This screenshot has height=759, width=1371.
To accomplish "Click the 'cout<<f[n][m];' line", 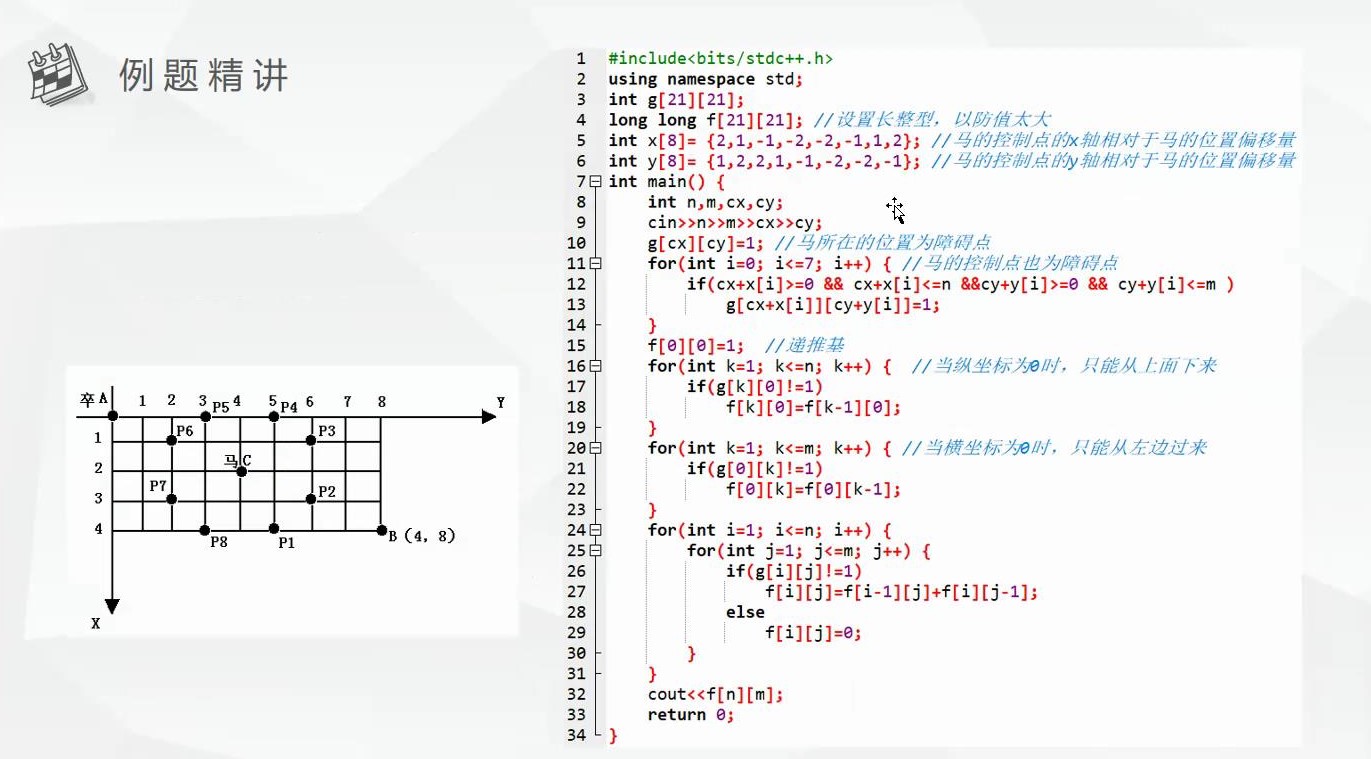I will [x=715, y=694].
